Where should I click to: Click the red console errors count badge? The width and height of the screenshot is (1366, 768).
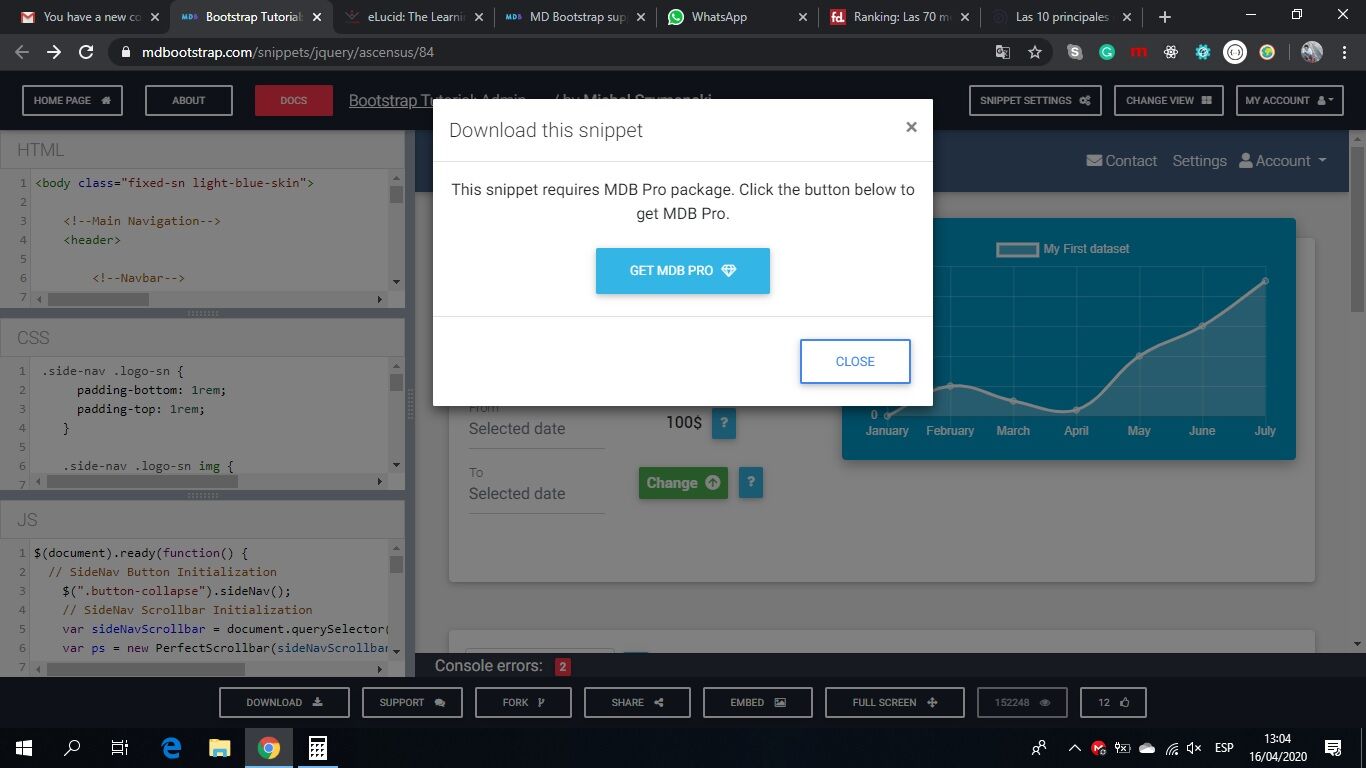tap(563, 667)
